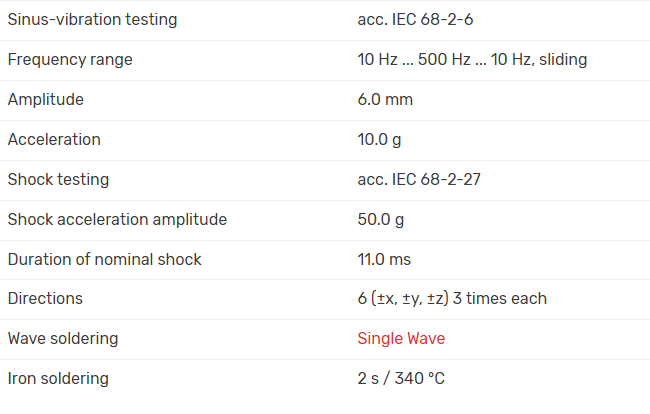
Task: Click the 6 (±x, ±y, ±z) directions value
Action: pos(452,299)
